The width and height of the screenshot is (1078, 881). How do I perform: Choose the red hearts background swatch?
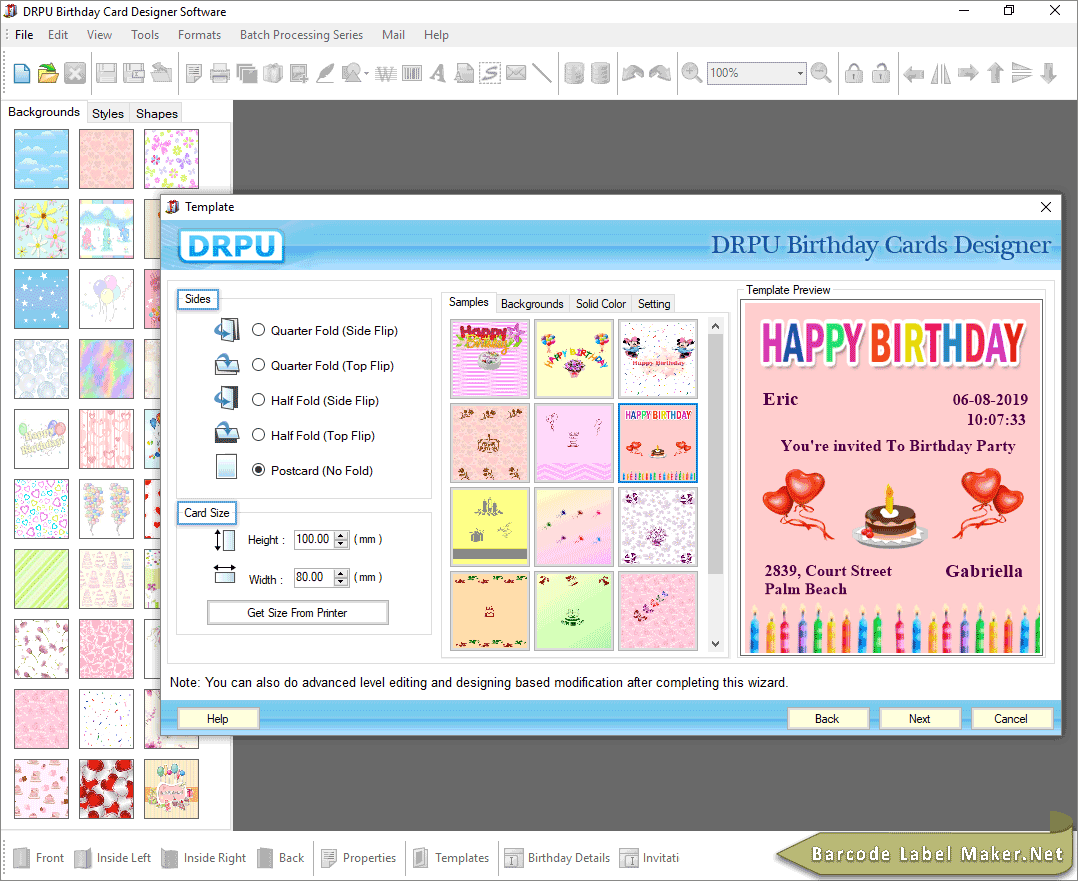pyautogui.click(x=107, y=789)
